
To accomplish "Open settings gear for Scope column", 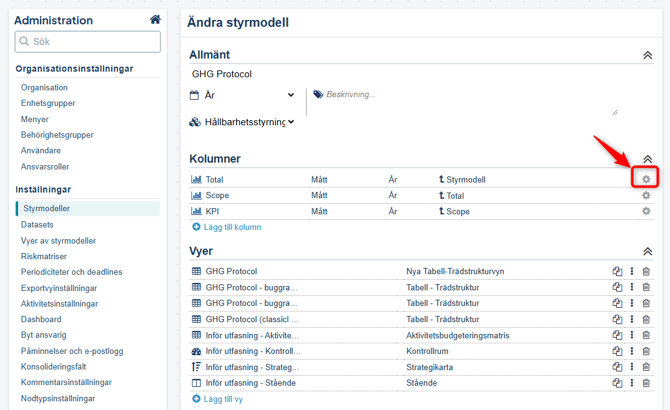I will (646, 195).
